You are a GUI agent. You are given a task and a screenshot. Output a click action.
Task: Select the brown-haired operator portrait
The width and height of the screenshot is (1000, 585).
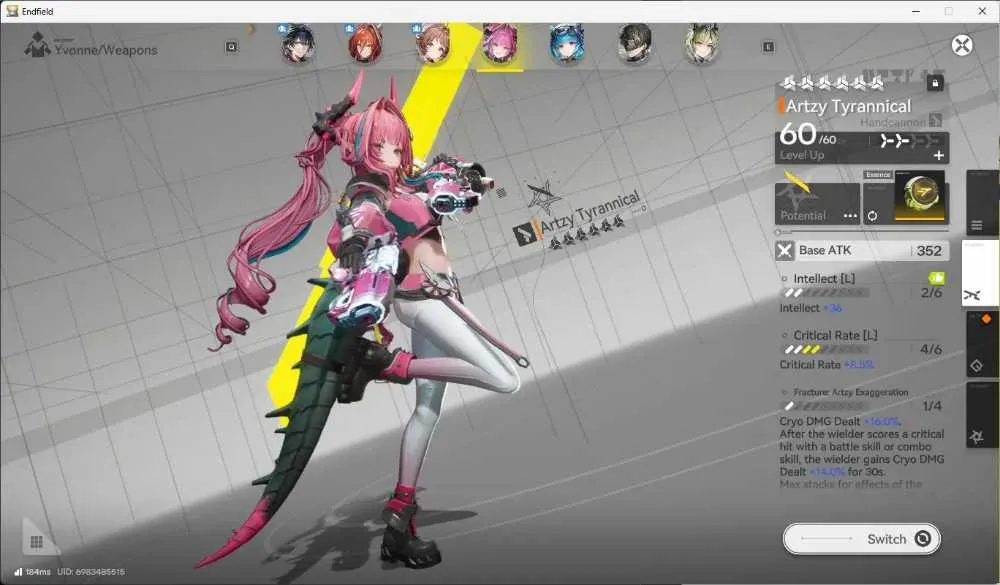(x=432, y=44)
